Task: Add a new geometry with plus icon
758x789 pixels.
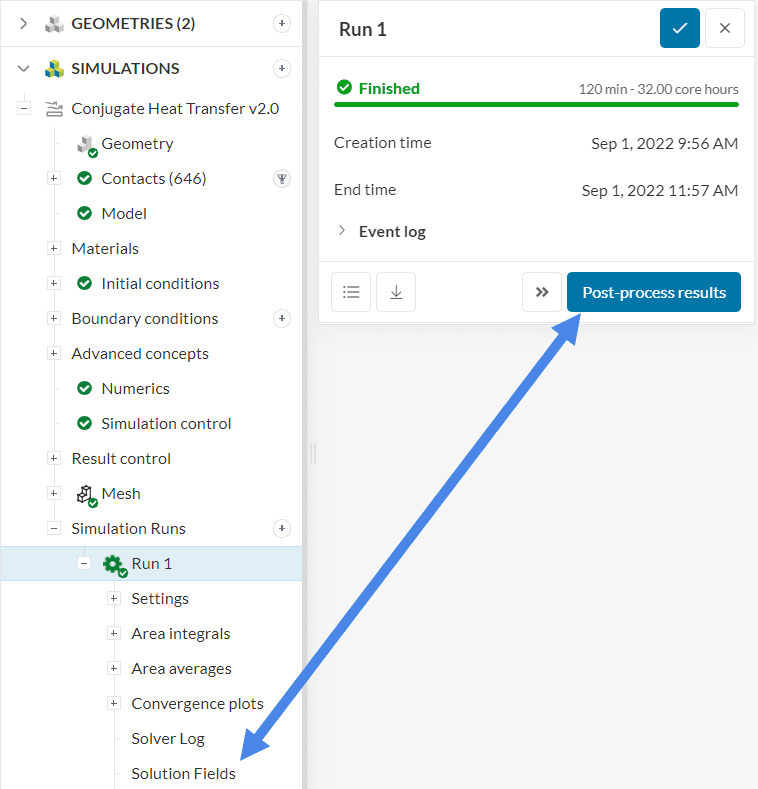Action: tap(282, 23)
